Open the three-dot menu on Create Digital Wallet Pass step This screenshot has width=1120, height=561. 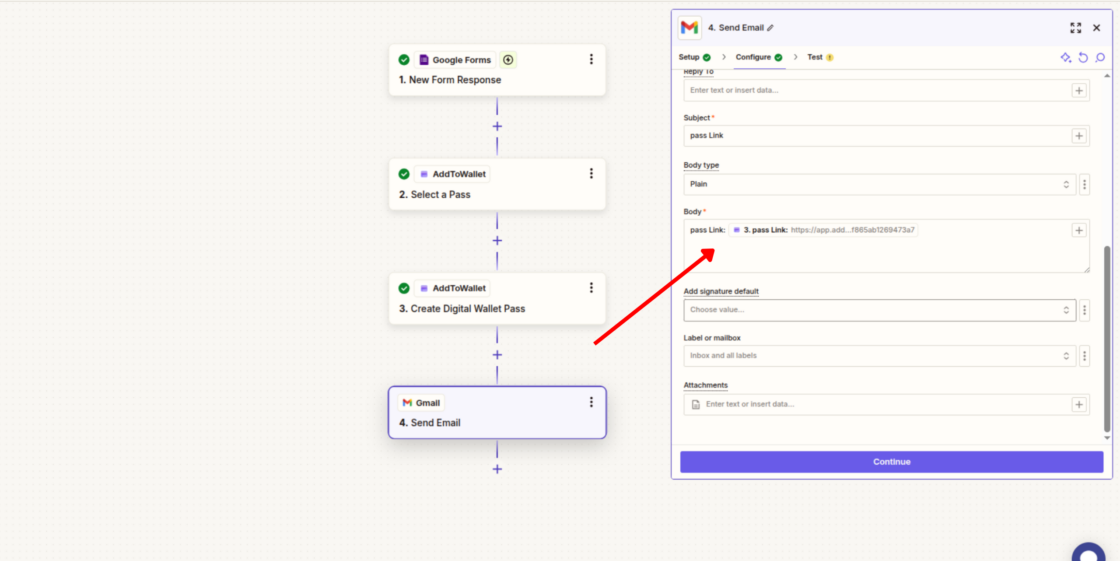pyautogui.click(x=591, y=288)
